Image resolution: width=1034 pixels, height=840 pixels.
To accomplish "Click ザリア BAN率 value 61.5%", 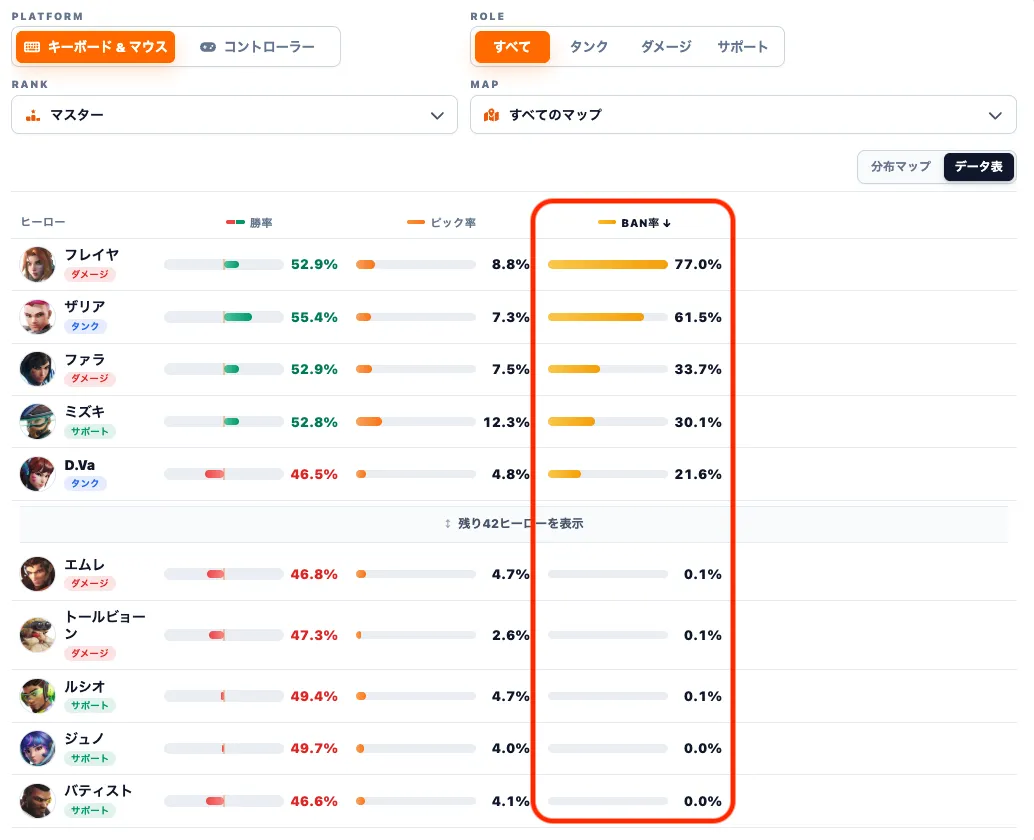I will coord(698,317).
